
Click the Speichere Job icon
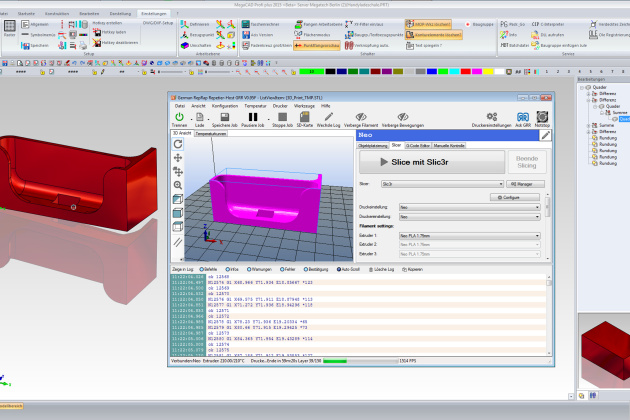[x=226, y=117]
